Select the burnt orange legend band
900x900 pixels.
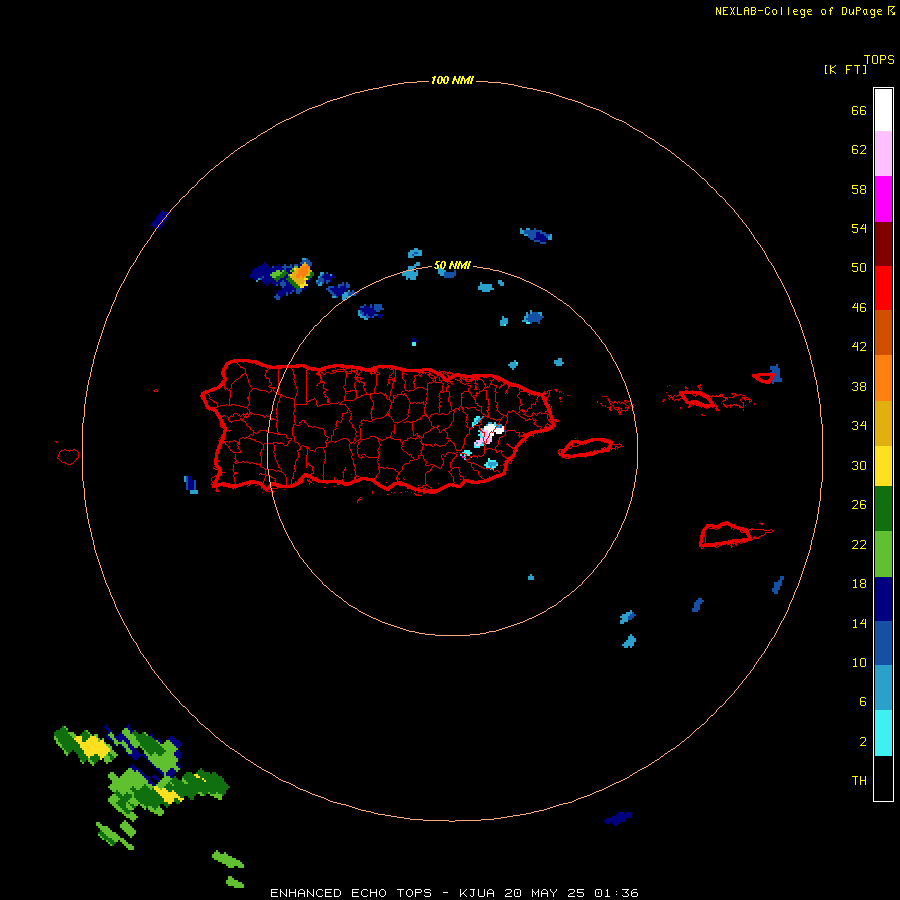(x=883, y=332)
